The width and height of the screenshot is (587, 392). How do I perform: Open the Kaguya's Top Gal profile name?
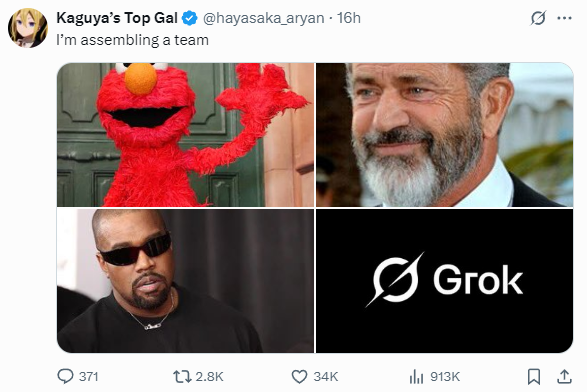tap(117, 18)
